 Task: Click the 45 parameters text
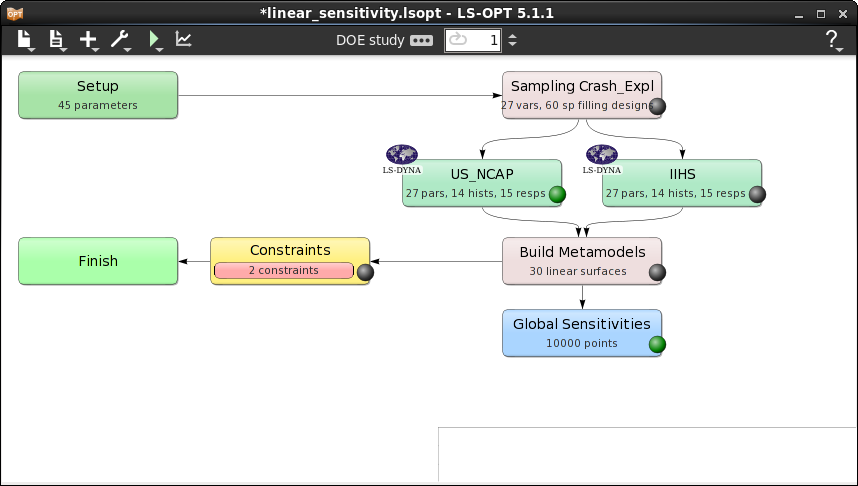pyautogui.click(x=98, y=105)
